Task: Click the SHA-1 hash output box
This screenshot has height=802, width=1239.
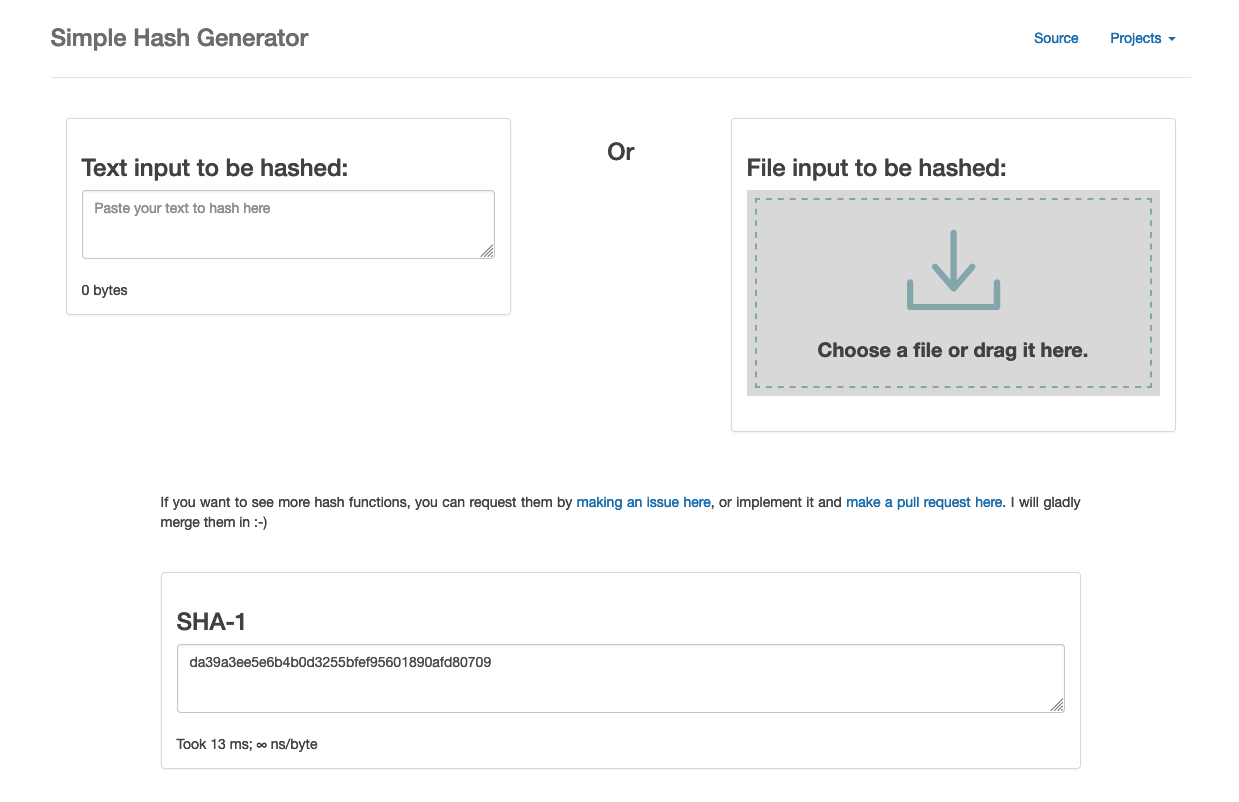Action: click(621, 678)
